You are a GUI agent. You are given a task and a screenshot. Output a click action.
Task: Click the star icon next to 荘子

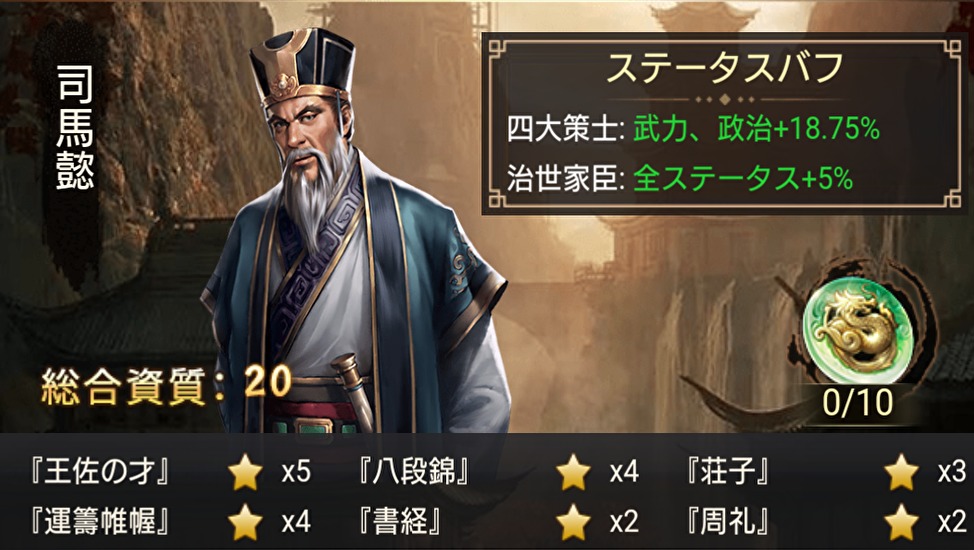click(901, 473)
